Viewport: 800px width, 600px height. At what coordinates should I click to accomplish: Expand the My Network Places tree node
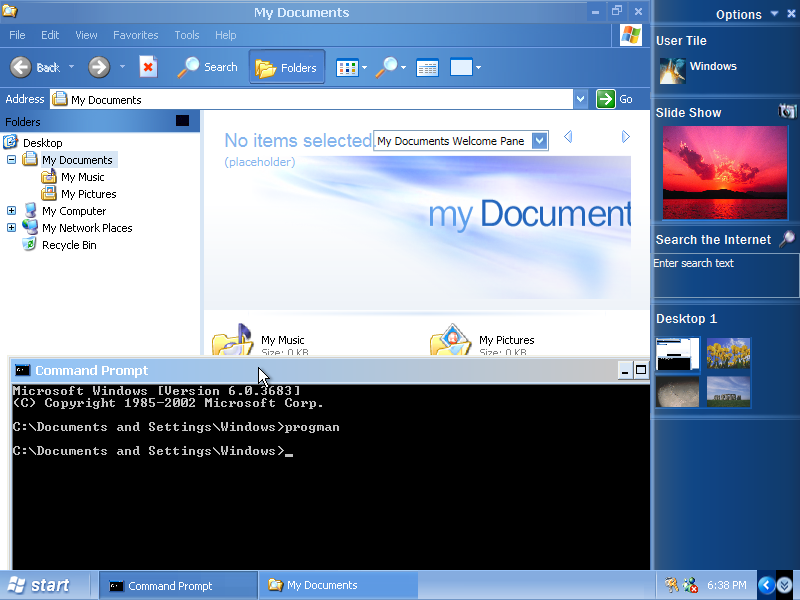click(x=11, y=228)
